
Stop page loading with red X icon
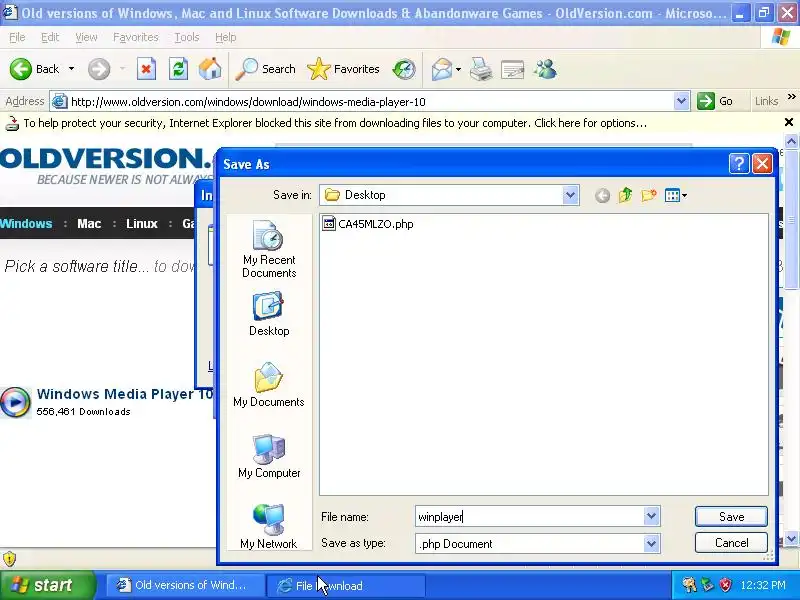click(x=146, y=69)
